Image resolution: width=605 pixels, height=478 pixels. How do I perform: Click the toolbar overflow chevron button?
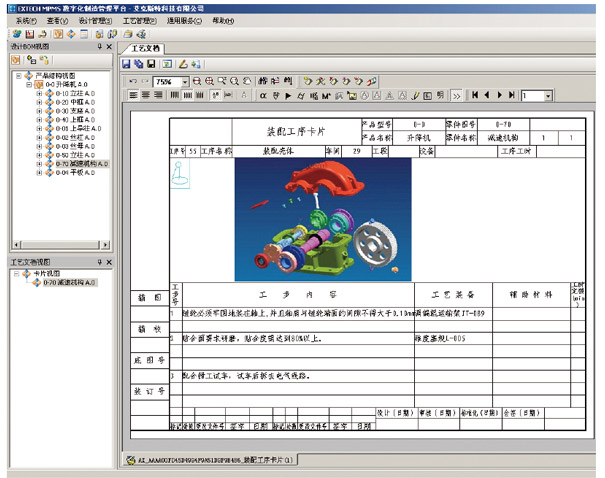(456, 96)
